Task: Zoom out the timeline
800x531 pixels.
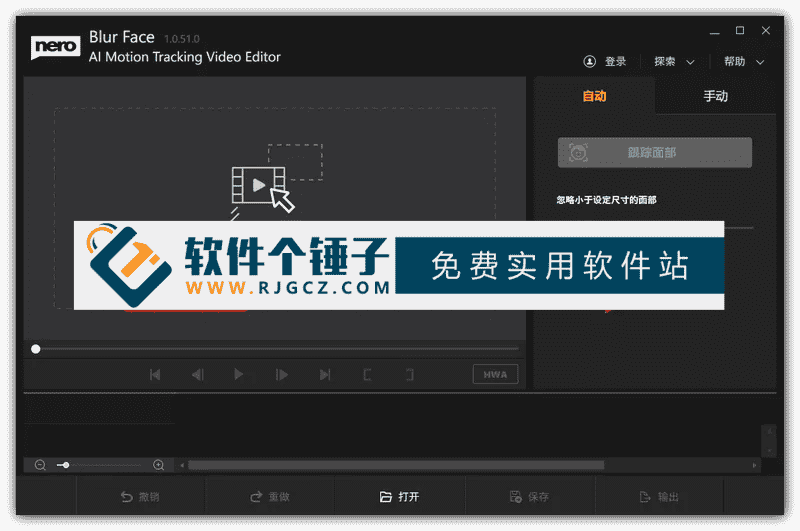Action: [40, 465]
